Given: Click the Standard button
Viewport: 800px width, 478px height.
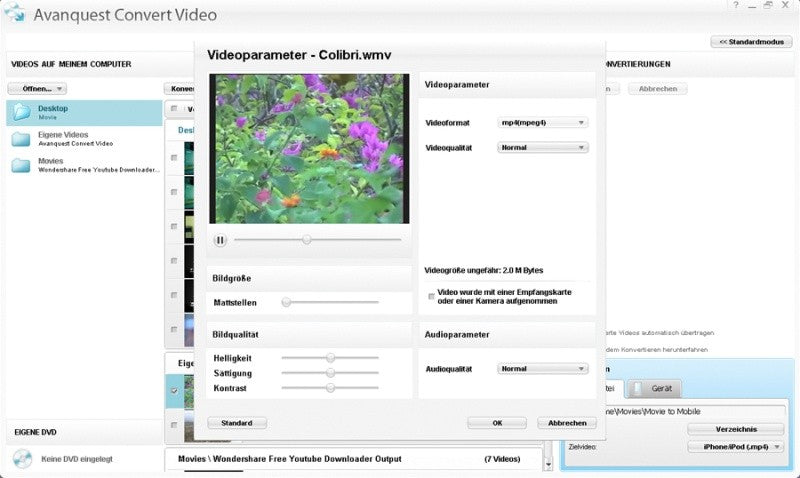Looking at the screenshot, I should (x=237, y=423).
